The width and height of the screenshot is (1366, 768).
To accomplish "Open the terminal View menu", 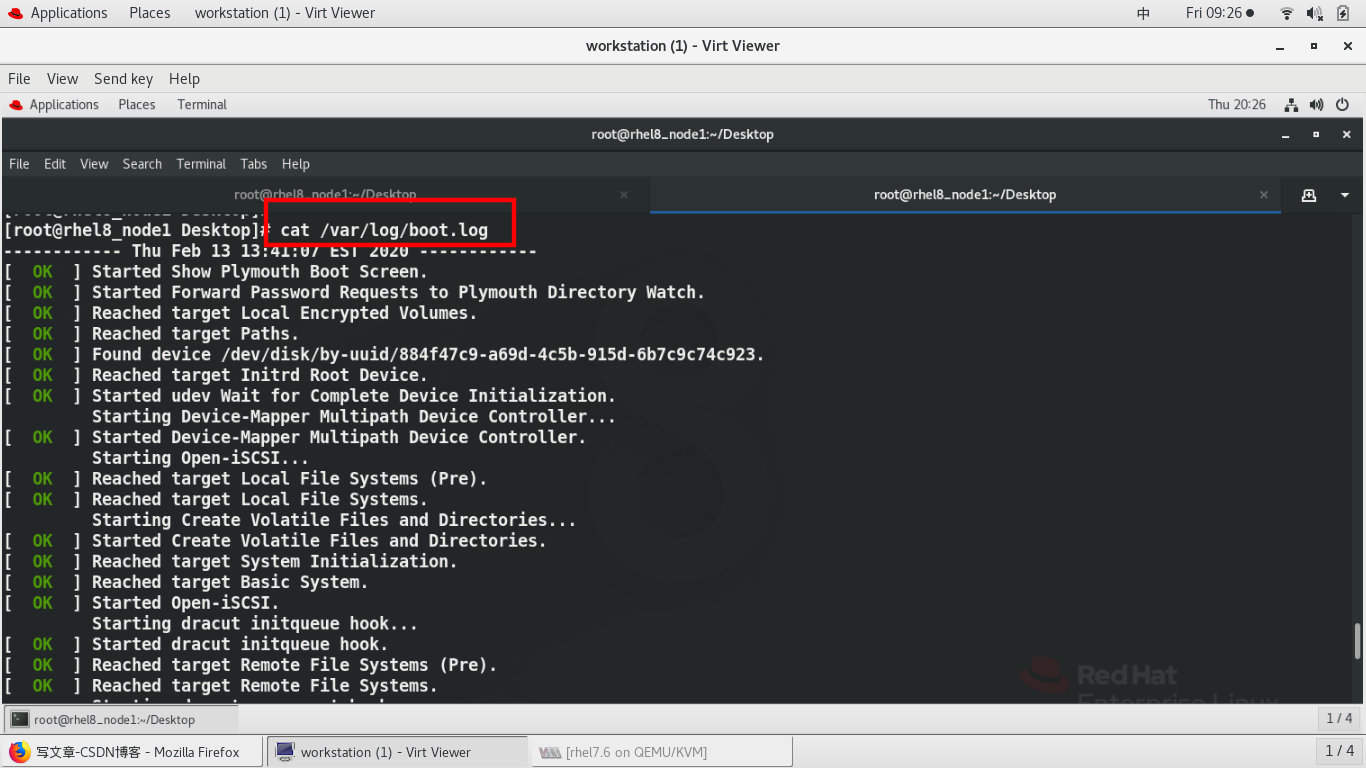I will pos(94,164).
